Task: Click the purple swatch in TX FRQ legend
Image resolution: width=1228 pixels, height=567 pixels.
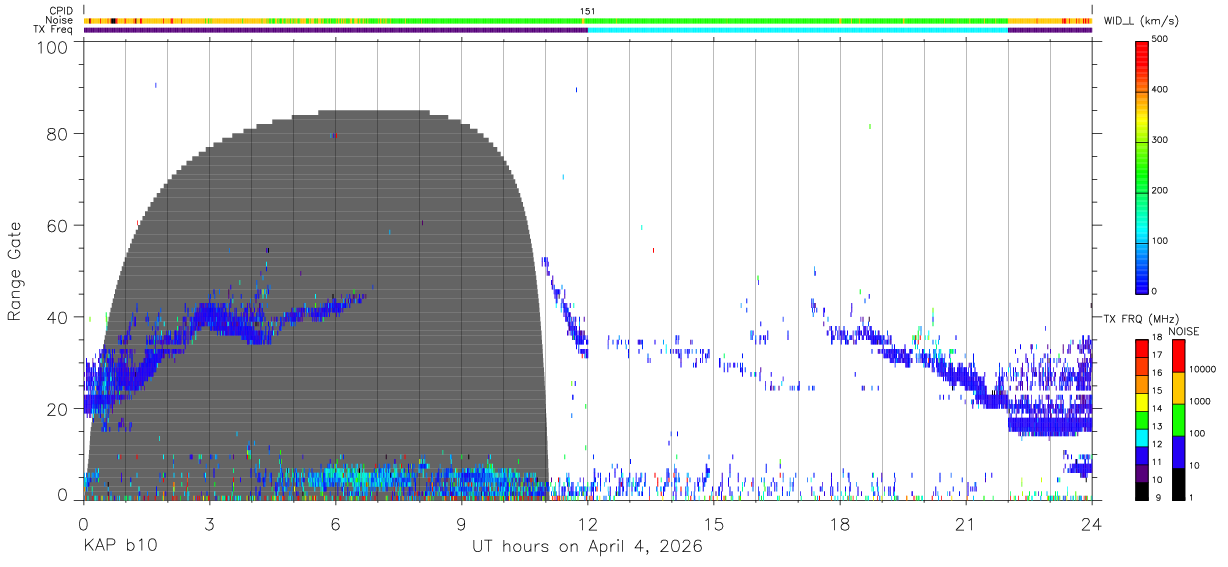Action: pos(1142,473)
